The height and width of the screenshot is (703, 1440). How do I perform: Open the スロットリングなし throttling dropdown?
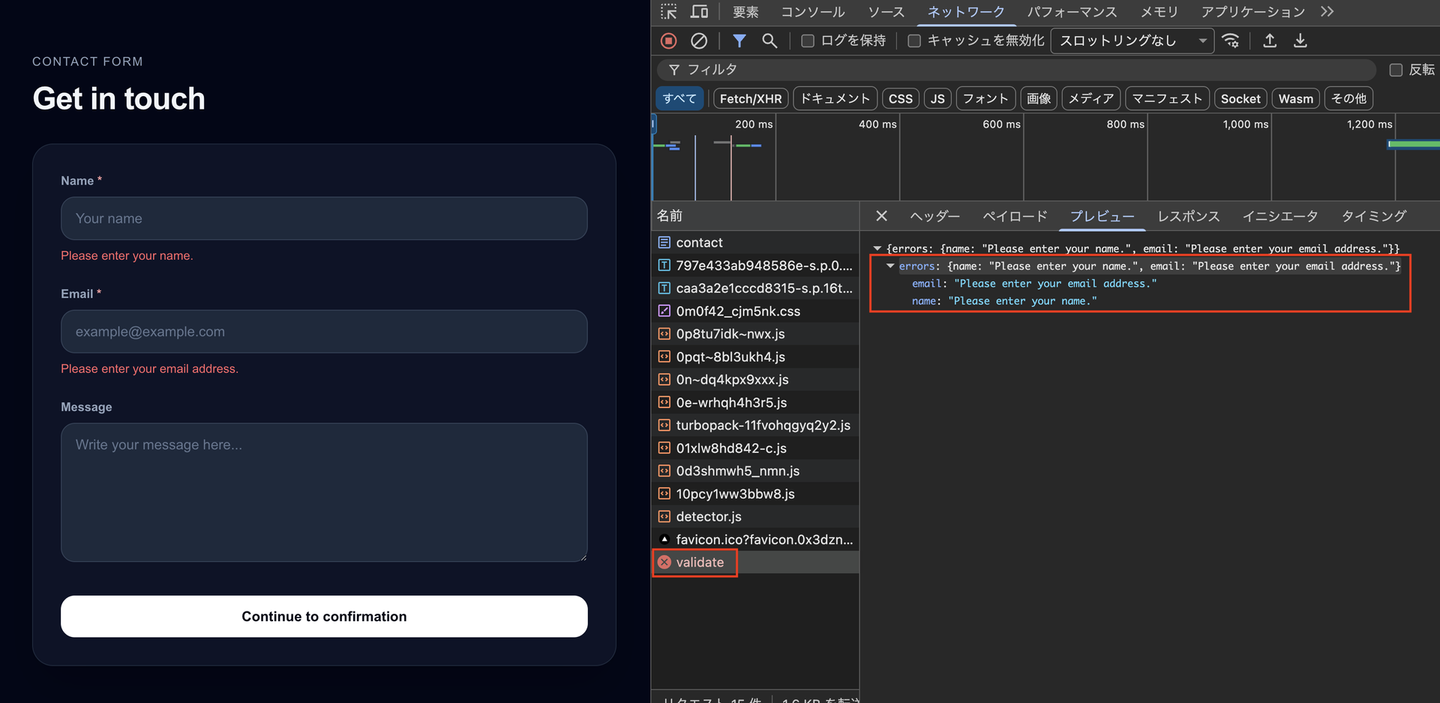pos(1131,41)
